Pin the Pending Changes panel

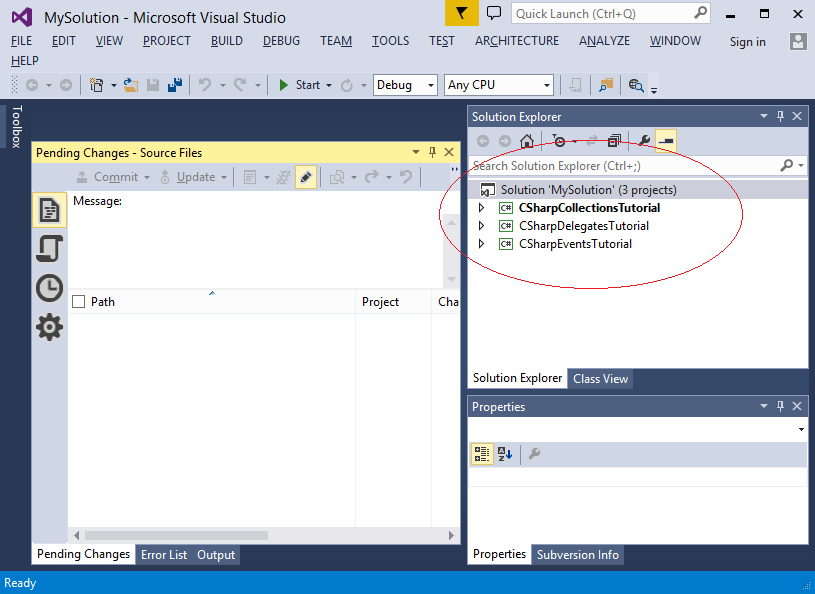click(x=432, y=152)
